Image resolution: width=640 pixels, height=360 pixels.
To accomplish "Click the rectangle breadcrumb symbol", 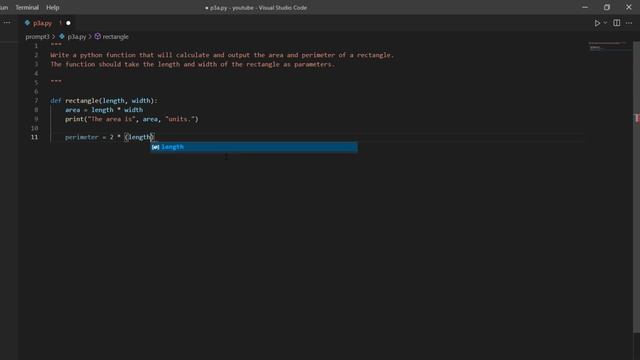I will pyautogui.click(x=115, y=37).
